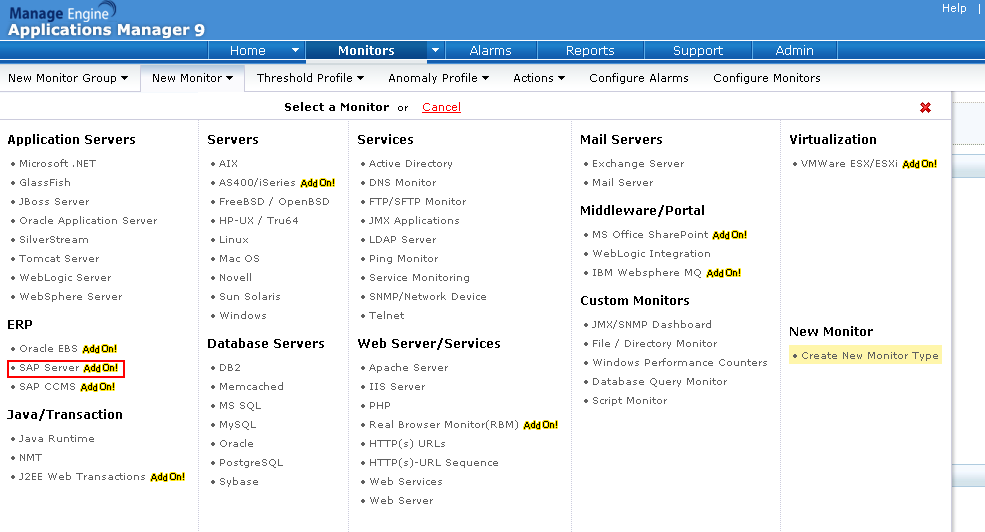Image resolution: width=985 pixels, height=532 pixels.
Task: Select Microsoft .NET monitor
Action: click(x=57, y=163)
